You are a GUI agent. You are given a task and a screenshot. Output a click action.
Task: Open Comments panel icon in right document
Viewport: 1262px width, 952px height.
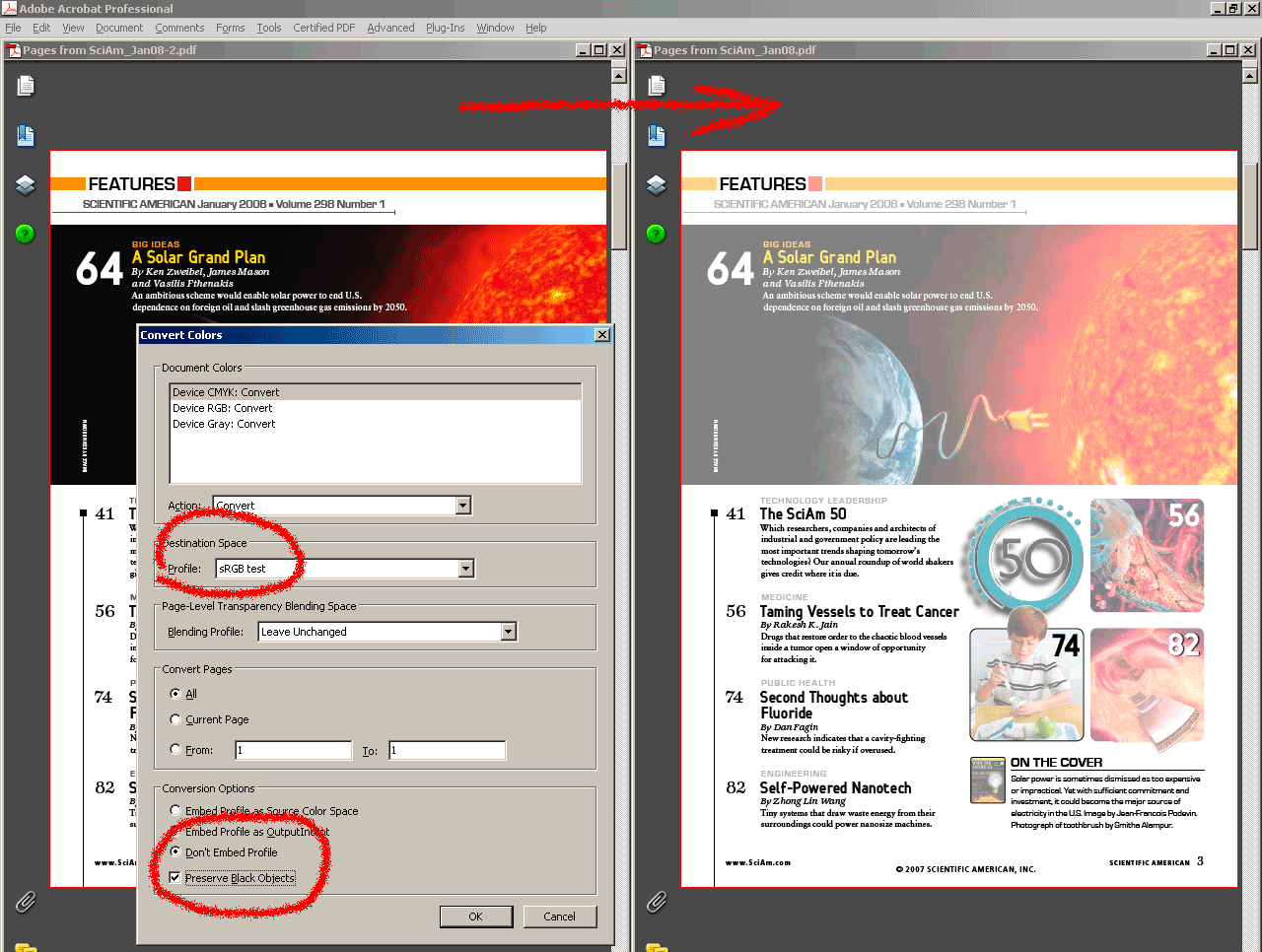point(657,947)
